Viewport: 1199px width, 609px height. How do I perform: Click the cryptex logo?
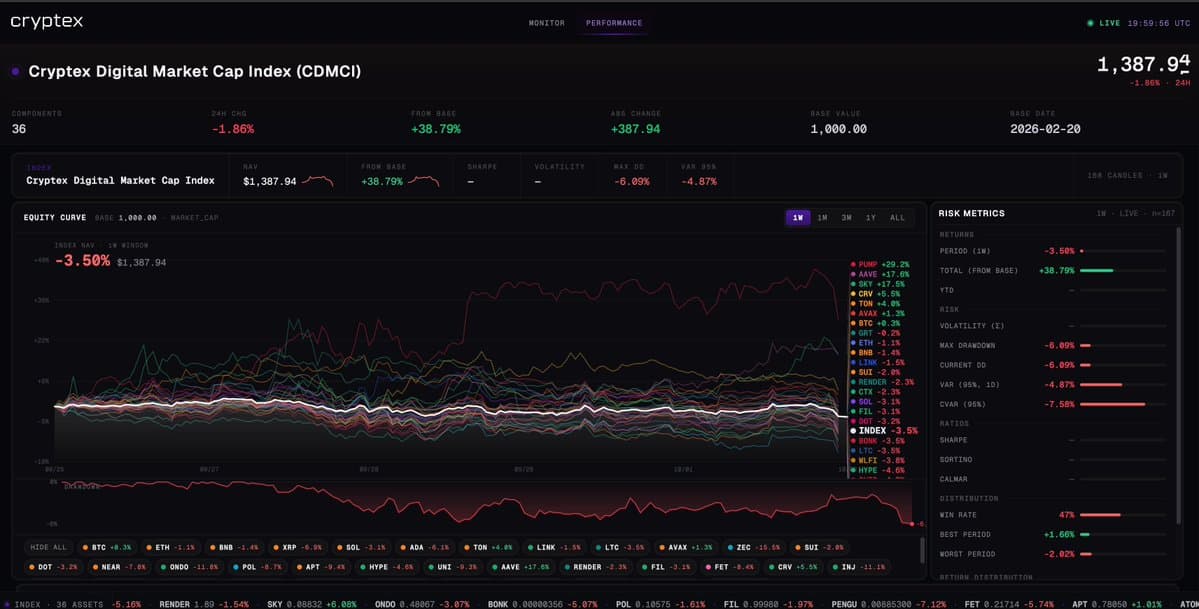[47, 21]
